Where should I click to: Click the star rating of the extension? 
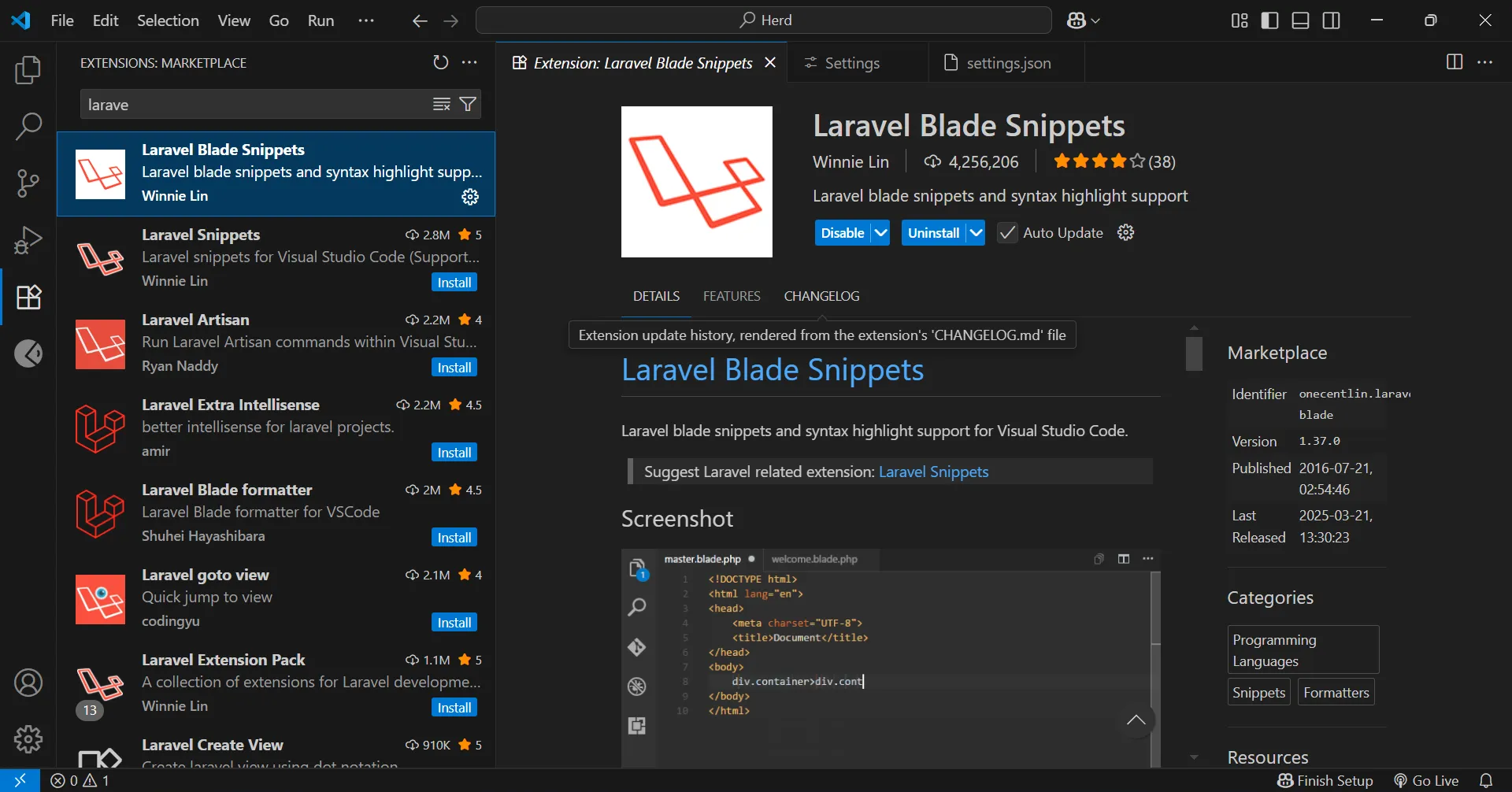(x=1114, y=161)
